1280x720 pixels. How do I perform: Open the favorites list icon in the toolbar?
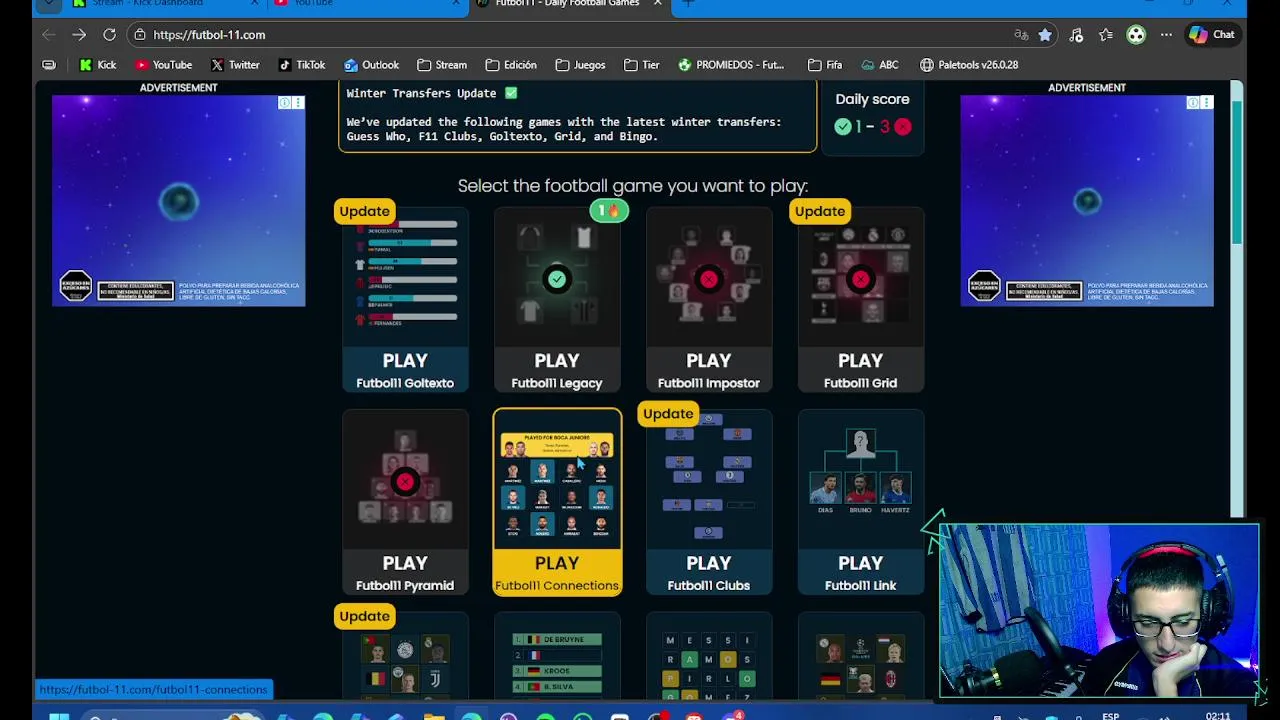click(x=1106, y=35)
